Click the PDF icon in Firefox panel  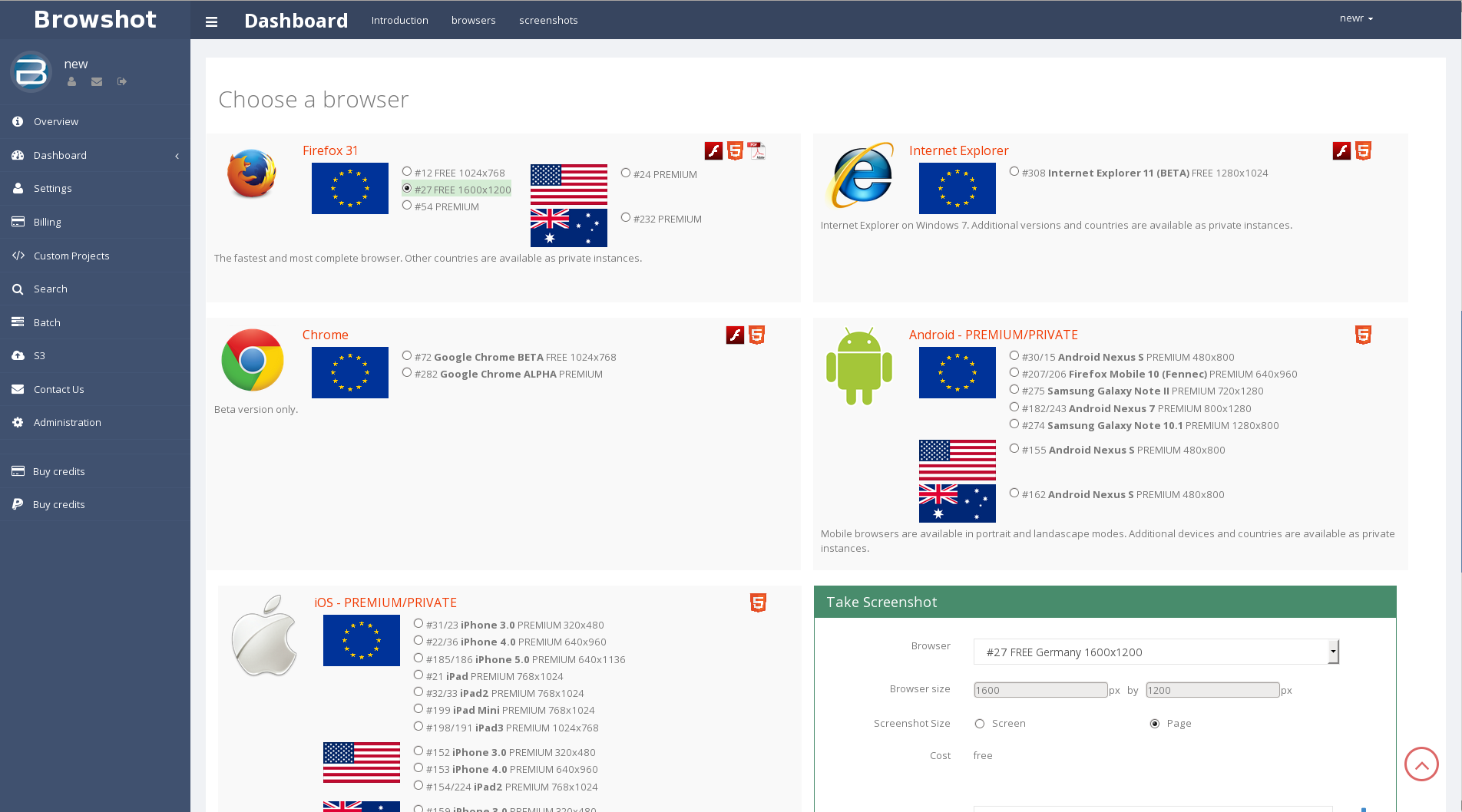point(757,151)
